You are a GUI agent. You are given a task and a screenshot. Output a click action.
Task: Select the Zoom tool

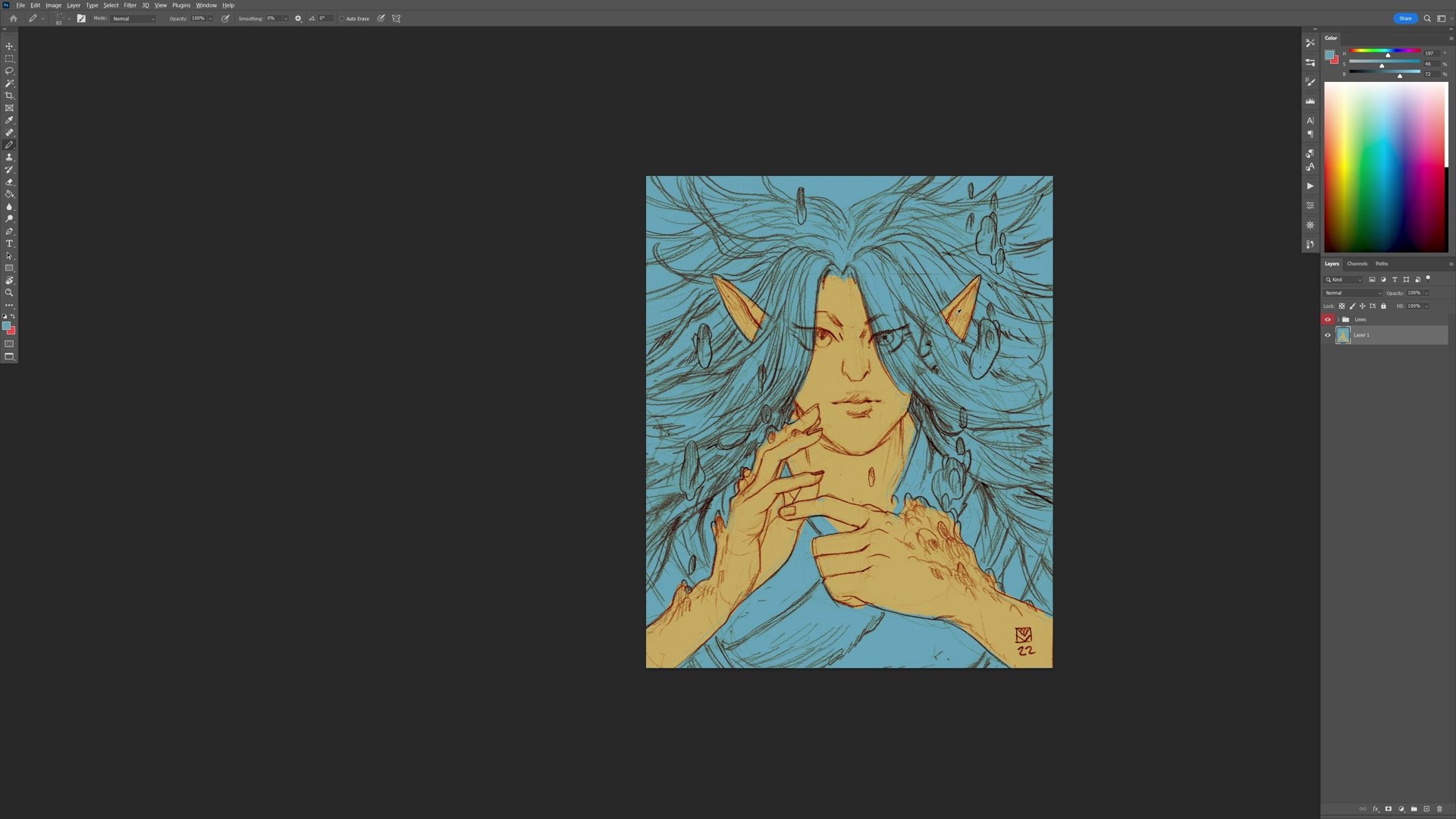tap(9, 293)
